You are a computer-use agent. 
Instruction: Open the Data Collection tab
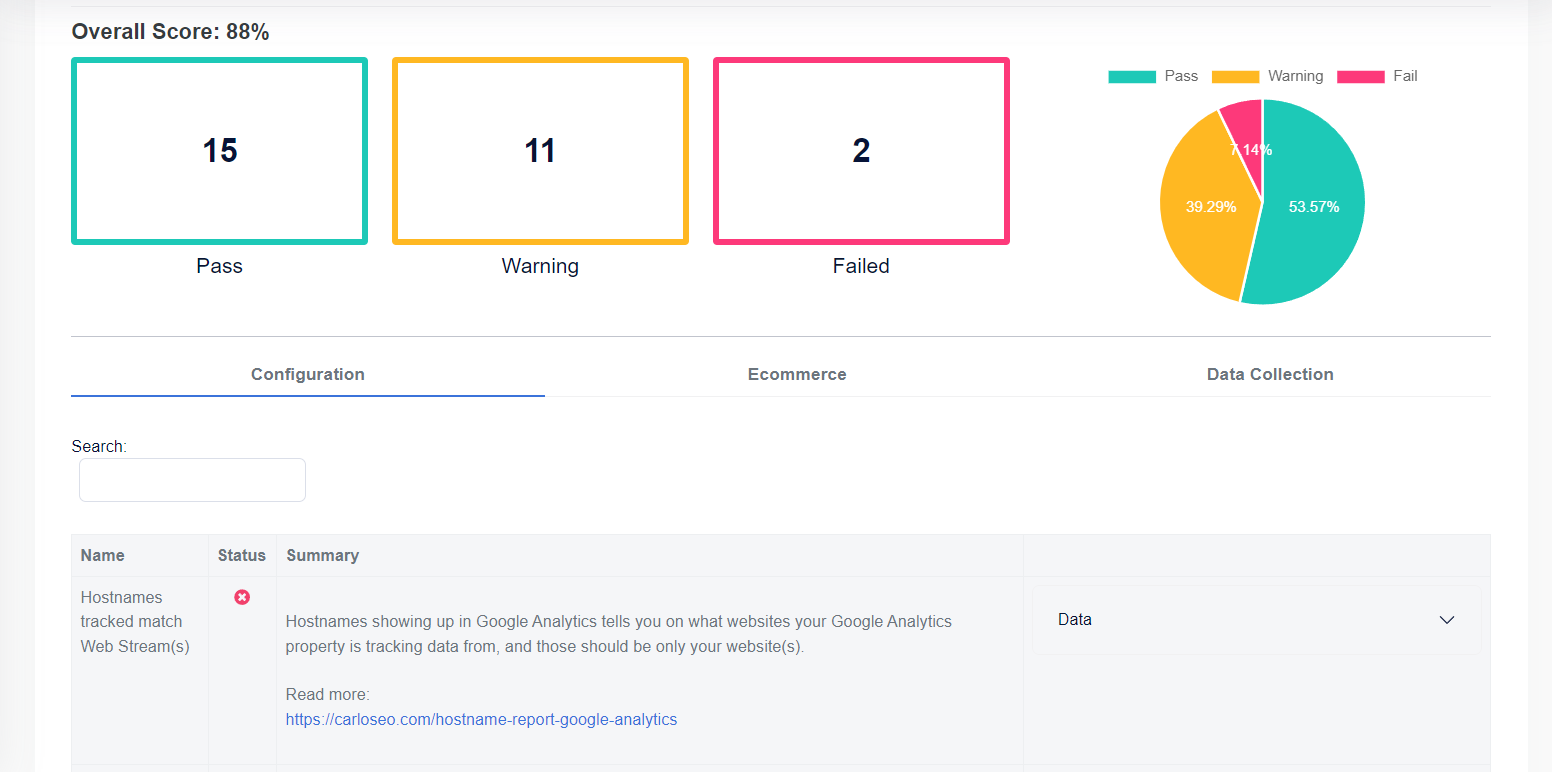click(1270, 374)
